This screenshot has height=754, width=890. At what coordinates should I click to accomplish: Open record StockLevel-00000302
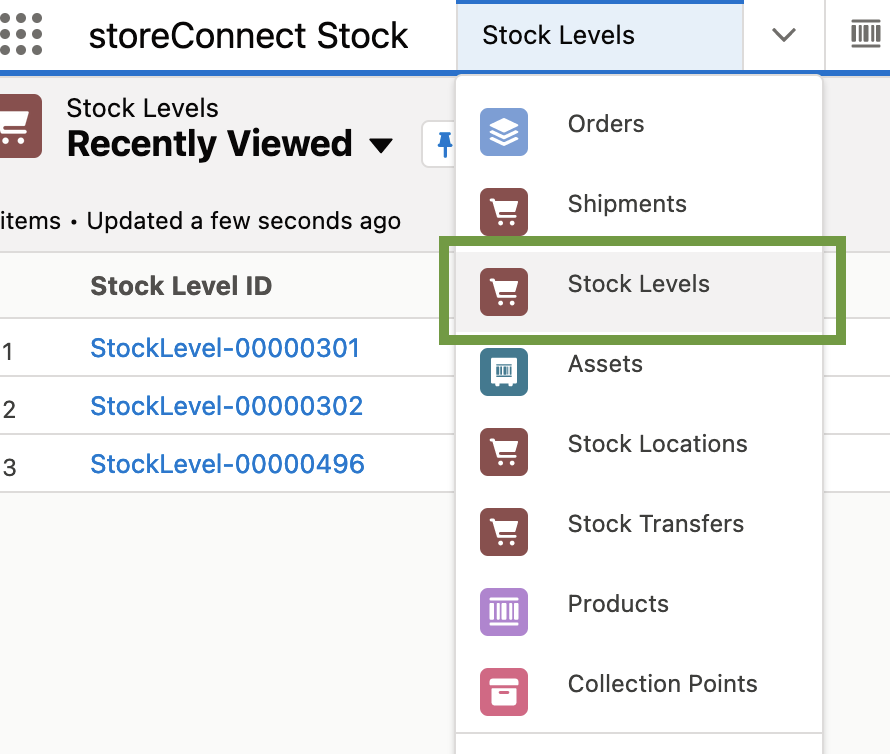tap(226, 406)
